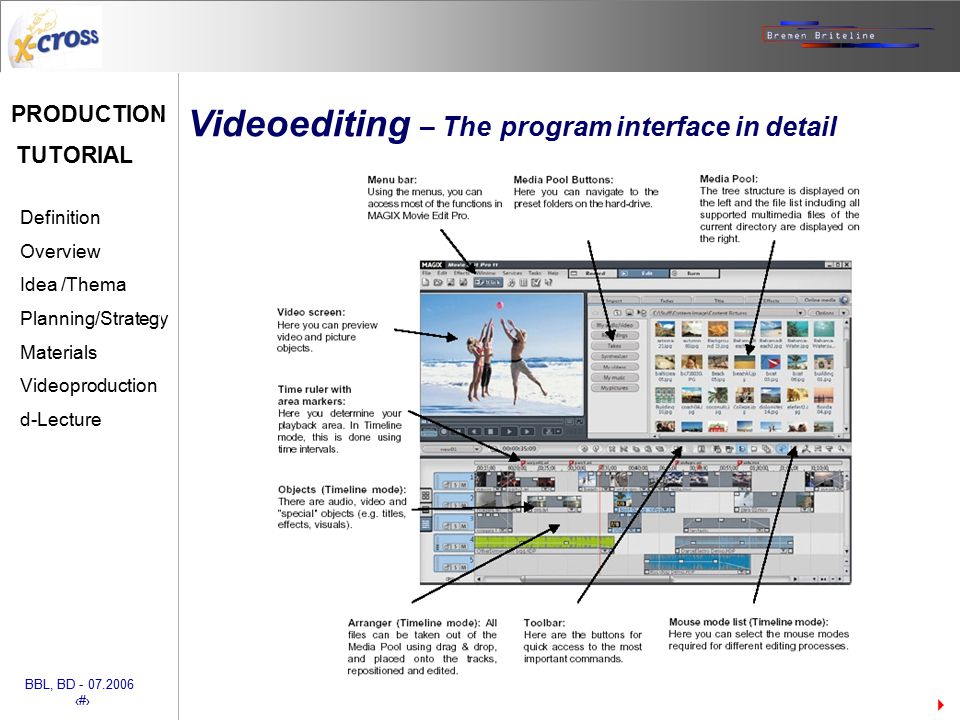Click the My pictures button
This screenshot has width=960, height=720.
tap(614, 388)
